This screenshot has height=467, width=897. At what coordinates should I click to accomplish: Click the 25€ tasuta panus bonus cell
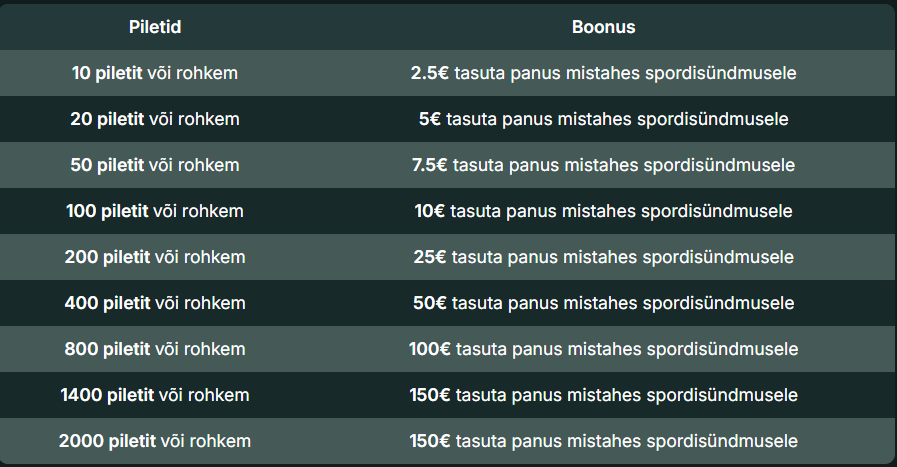[x=603, y=257]
